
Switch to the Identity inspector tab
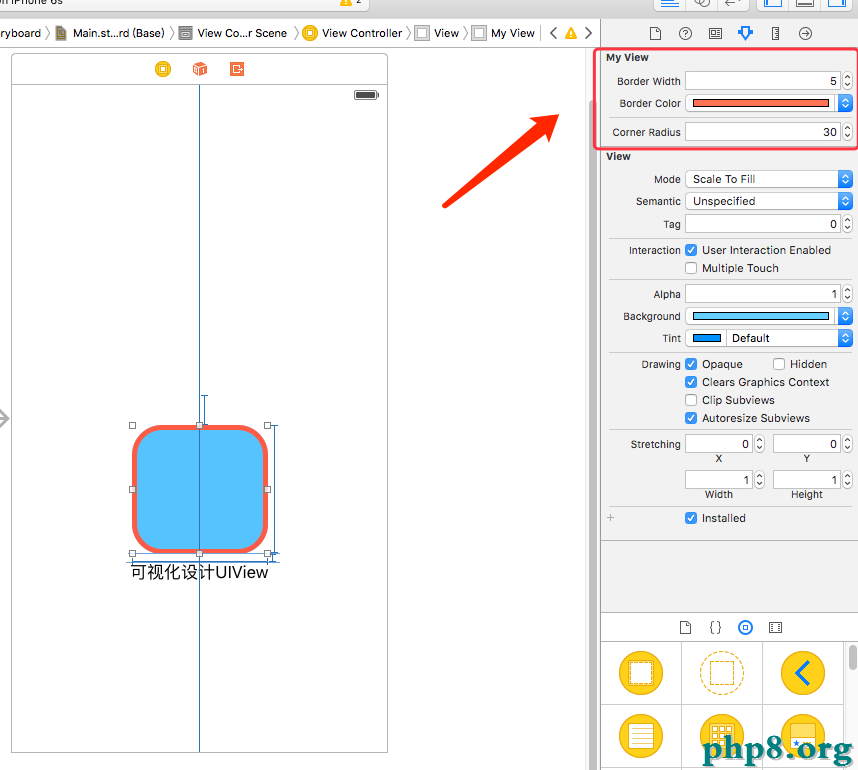point(715,33)
